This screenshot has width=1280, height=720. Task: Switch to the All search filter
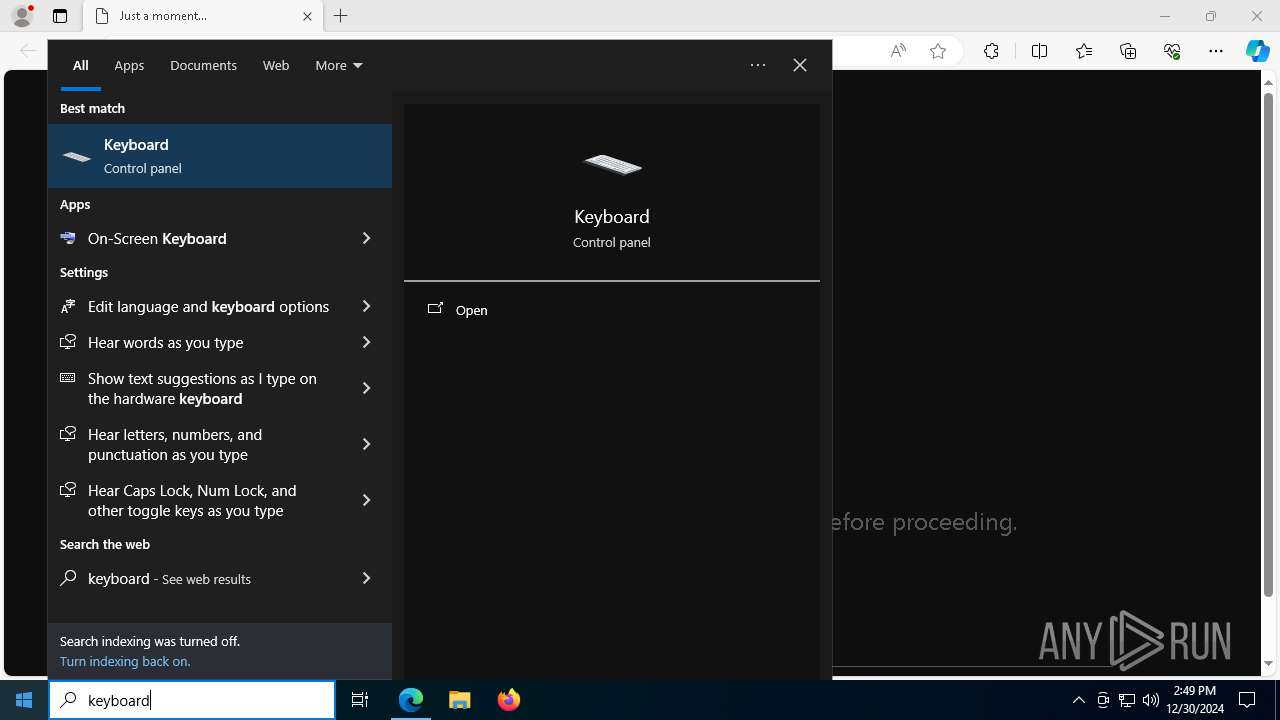[x=80, y=65]
